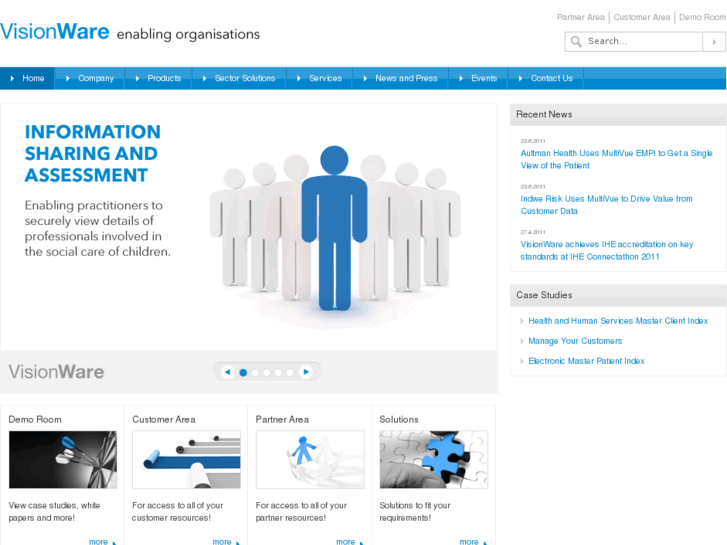Image resolution: width=727 pixels, height=545 pixels.
Task: Open the Contact Us menu
Action: (x=546, y=78)
